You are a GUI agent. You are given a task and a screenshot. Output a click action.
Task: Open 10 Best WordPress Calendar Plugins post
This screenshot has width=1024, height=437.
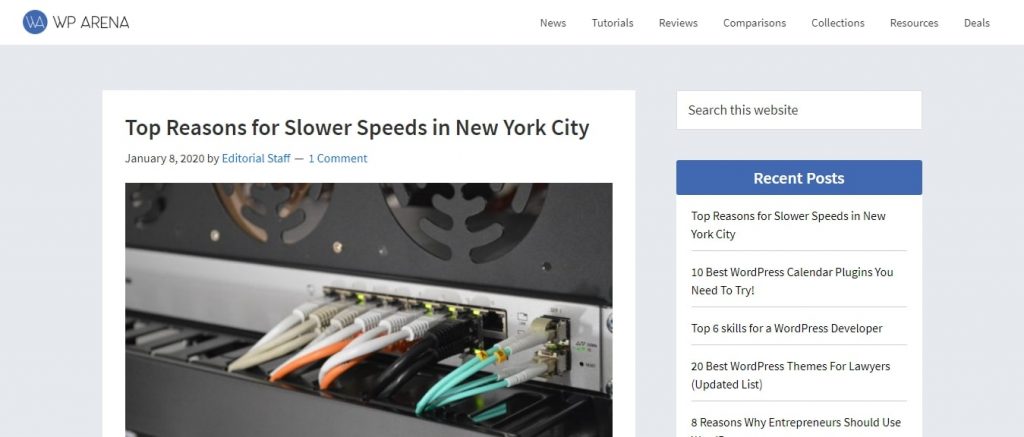(x=792, y=281)
